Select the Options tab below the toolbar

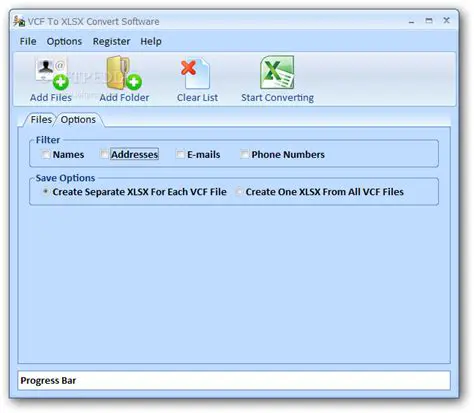[x=78, y=120]
